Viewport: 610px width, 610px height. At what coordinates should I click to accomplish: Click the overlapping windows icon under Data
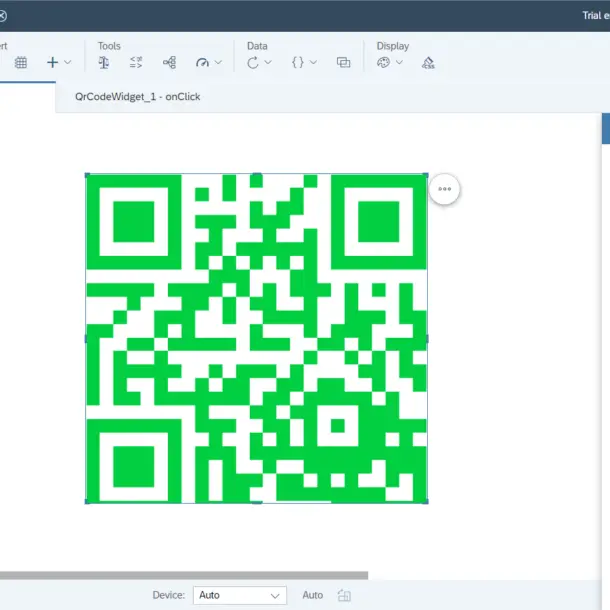[344, 63]
